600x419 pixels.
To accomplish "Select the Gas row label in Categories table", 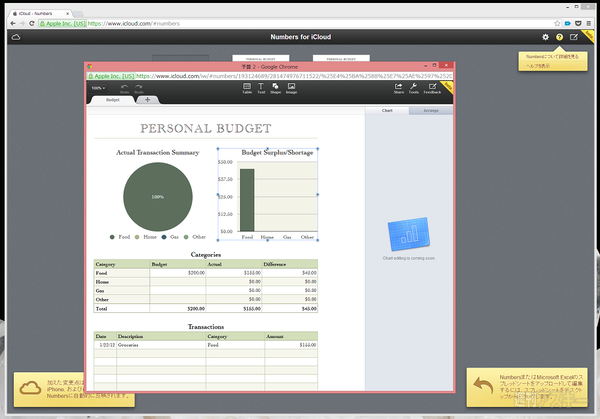I will pos(122,290).
